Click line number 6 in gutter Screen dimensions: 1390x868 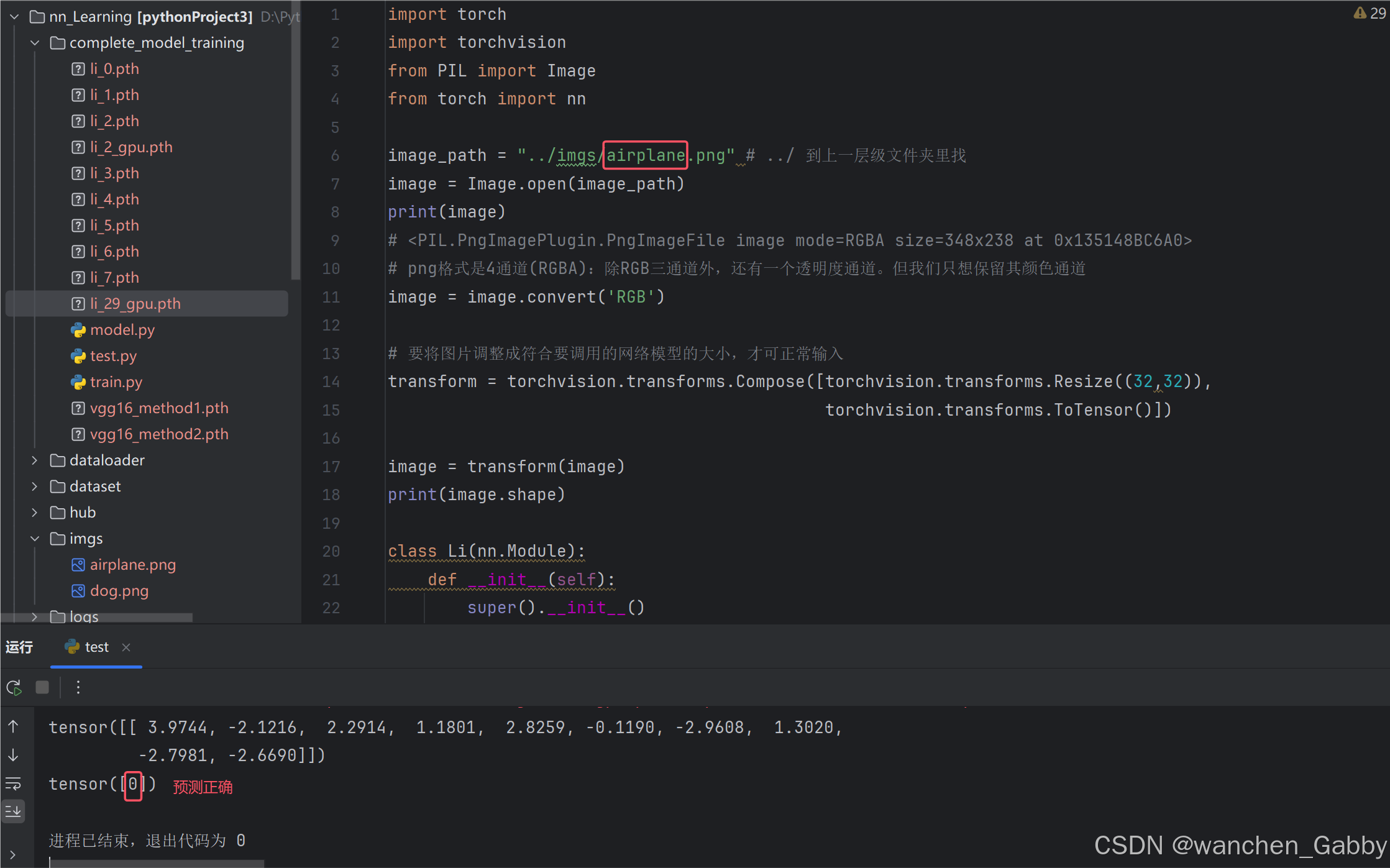tap(336, 156)
